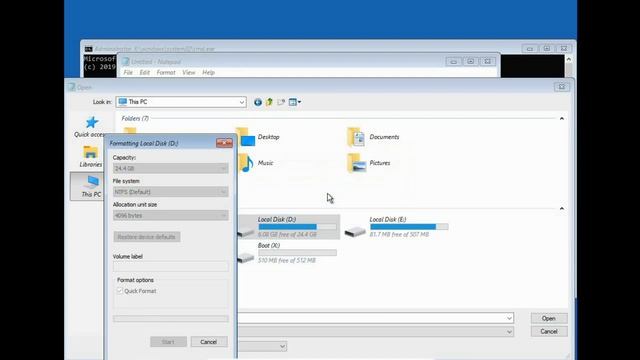Viewport: 640px width, 360px height.
Task: Open Notepad Help menu
Action: coord(208,72)
